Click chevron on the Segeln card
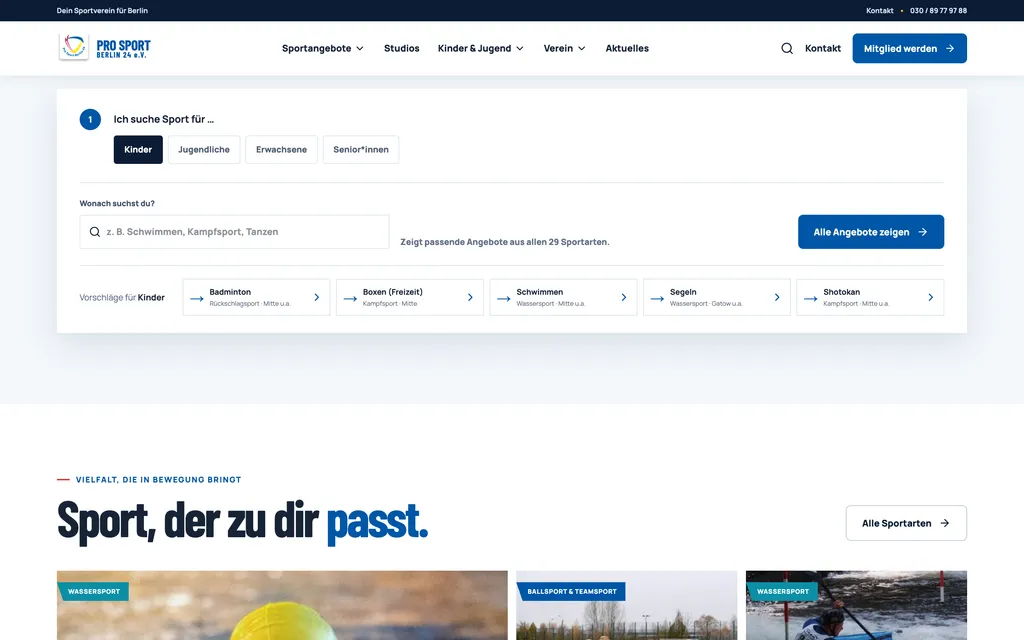Image resolution: width=1024 pixels, height=640 pixels. 777,297
